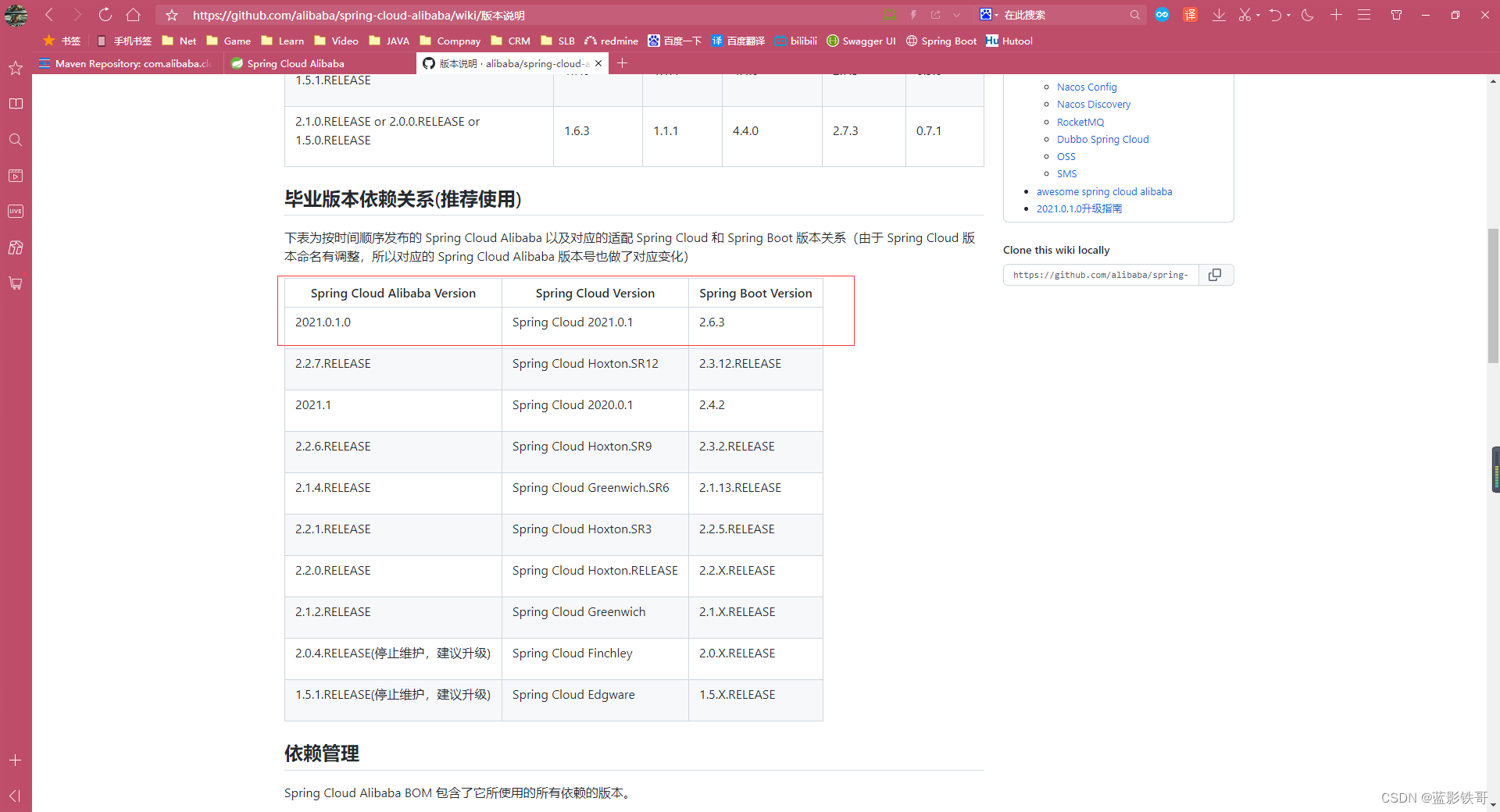Go forward with the forward arrow
Screen dimensions: 1500x812
(77, 15)
